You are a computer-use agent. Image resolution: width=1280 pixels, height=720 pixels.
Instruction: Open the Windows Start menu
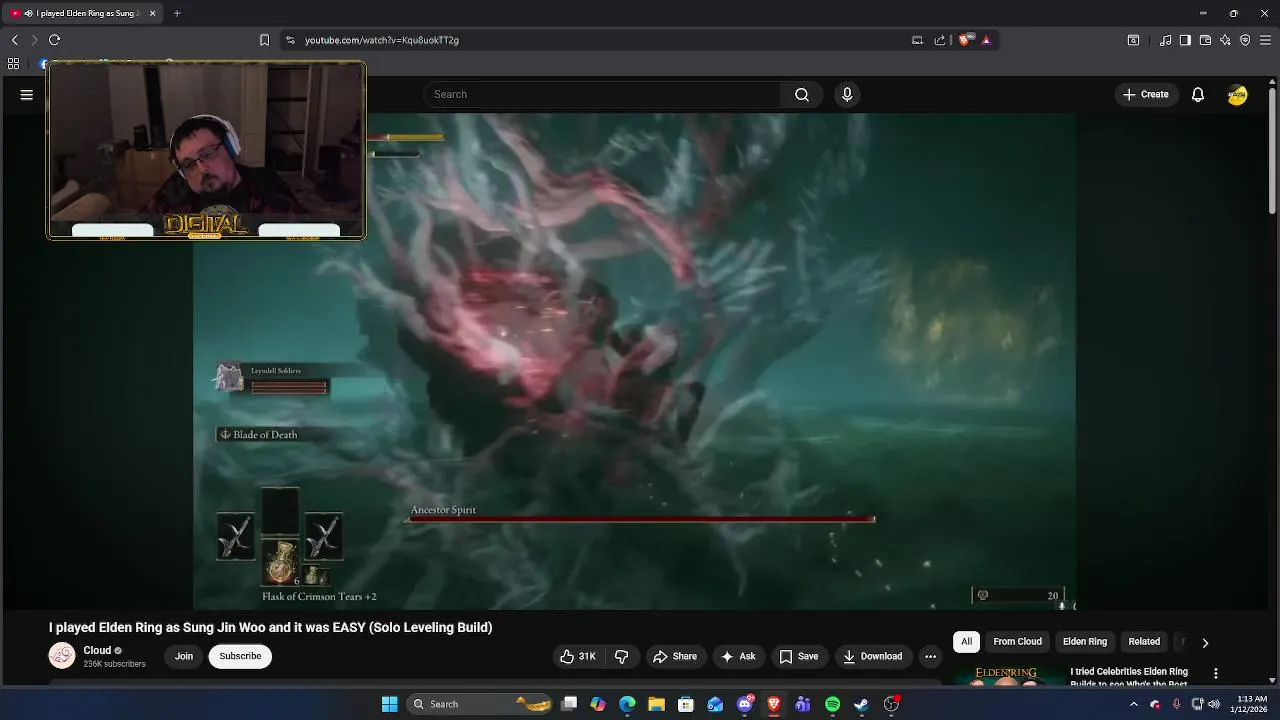[x=389, y=704]
